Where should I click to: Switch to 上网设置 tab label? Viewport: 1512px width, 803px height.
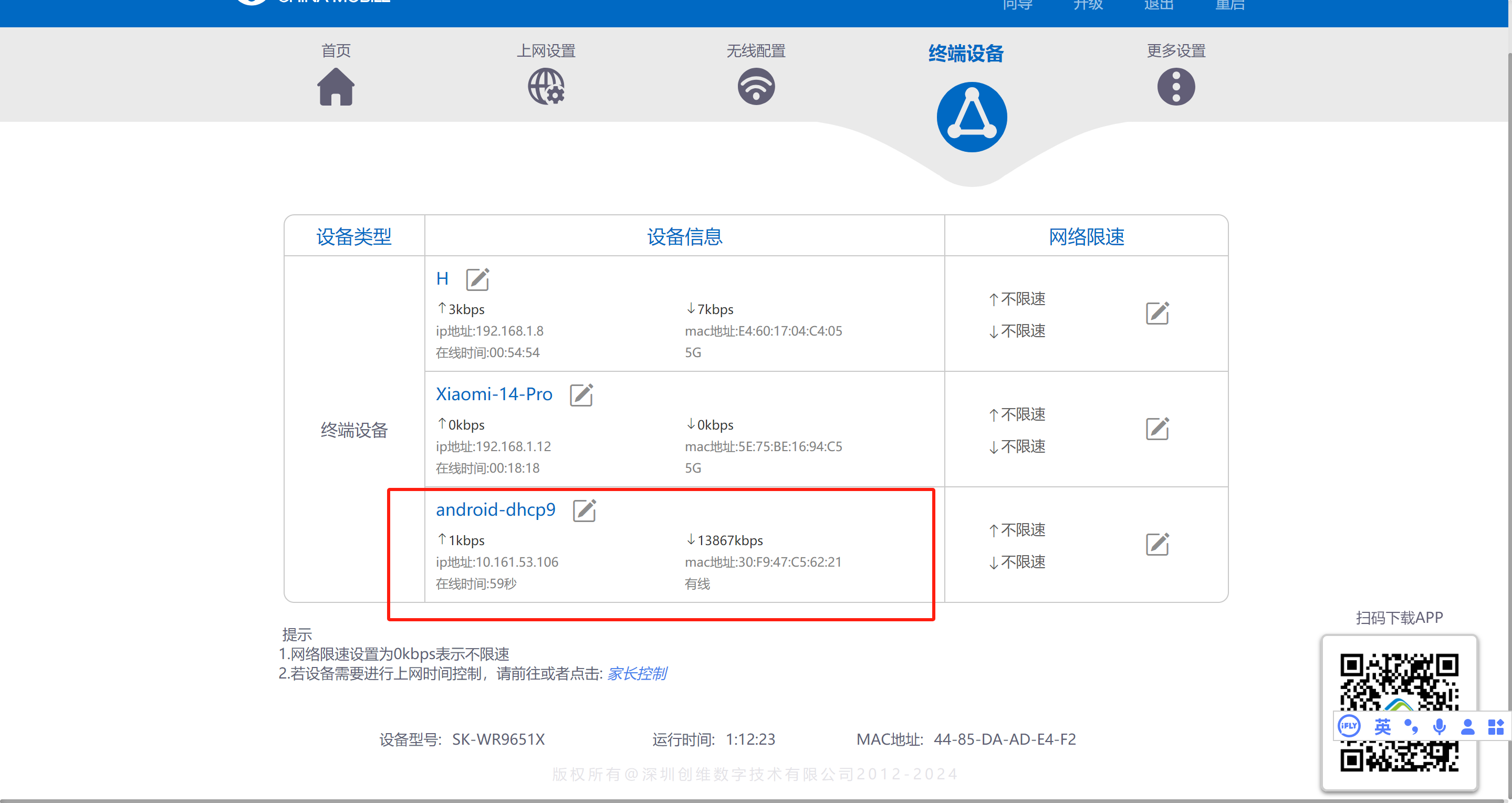coord(546,51)
